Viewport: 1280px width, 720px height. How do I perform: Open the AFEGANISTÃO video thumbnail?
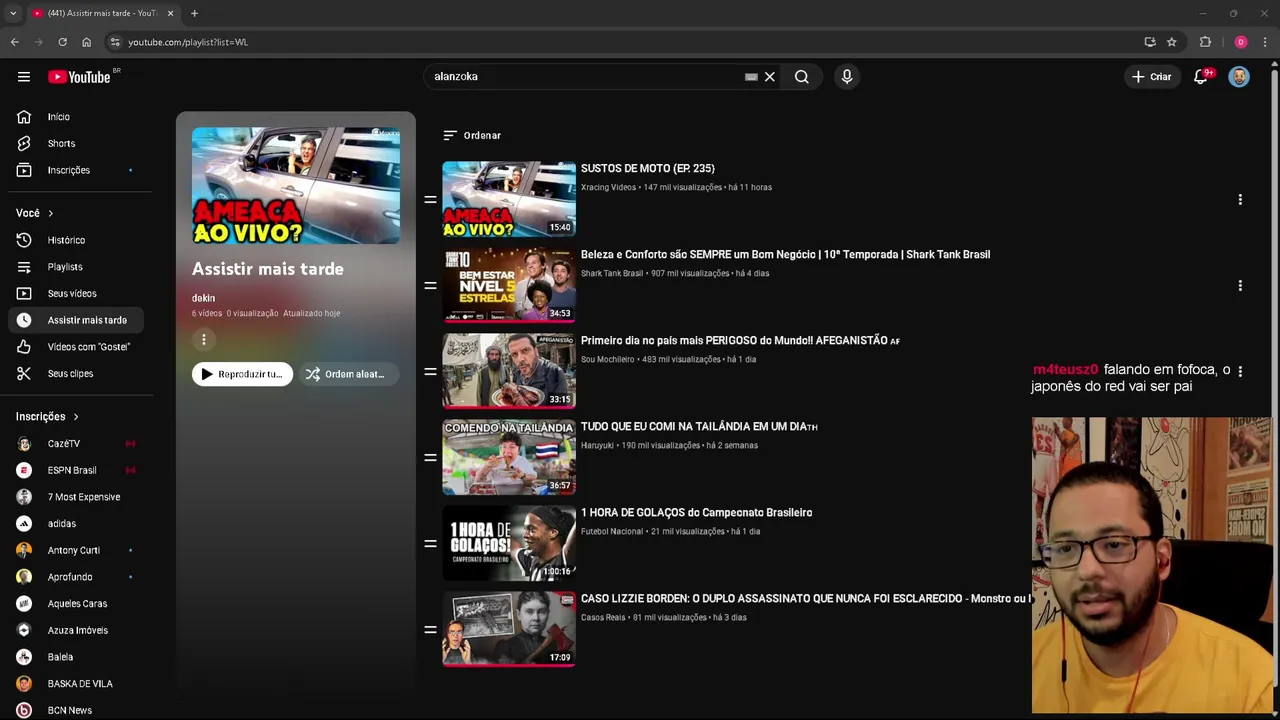[x=509, y=371]
